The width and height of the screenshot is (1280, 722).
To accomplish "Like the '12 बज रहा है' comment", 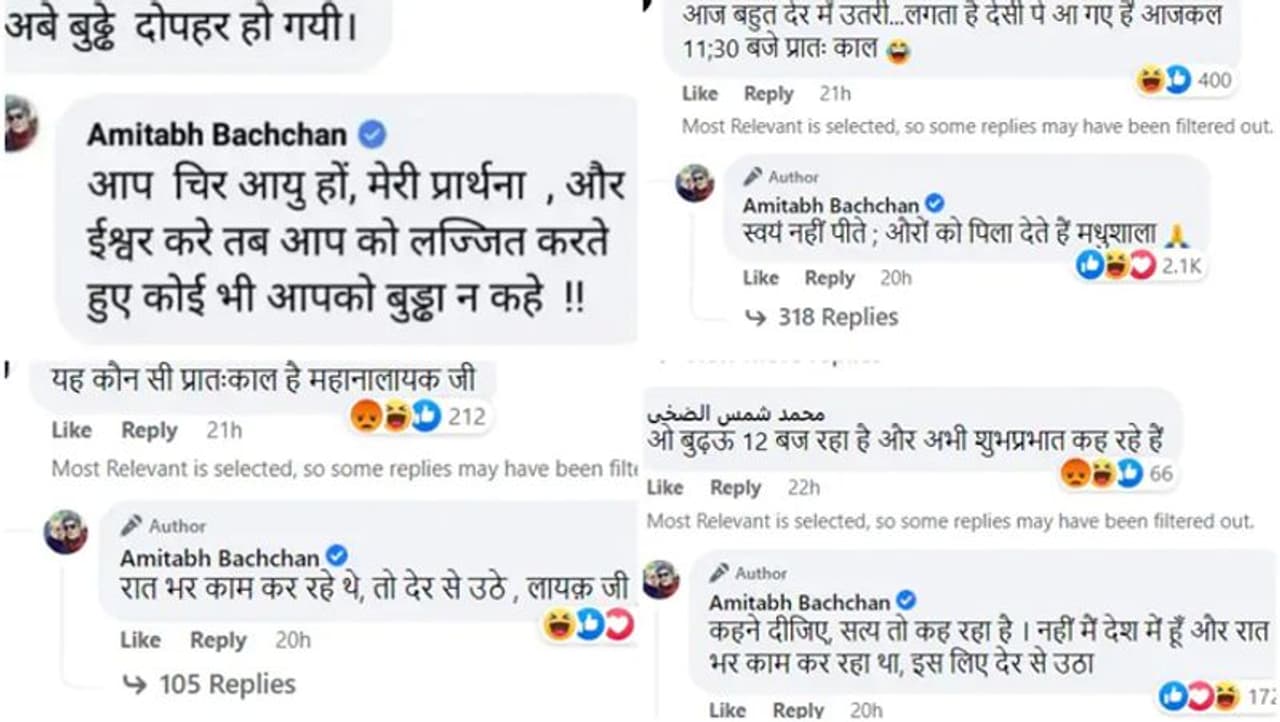I will pyautogui.click(x=665, y=487).
